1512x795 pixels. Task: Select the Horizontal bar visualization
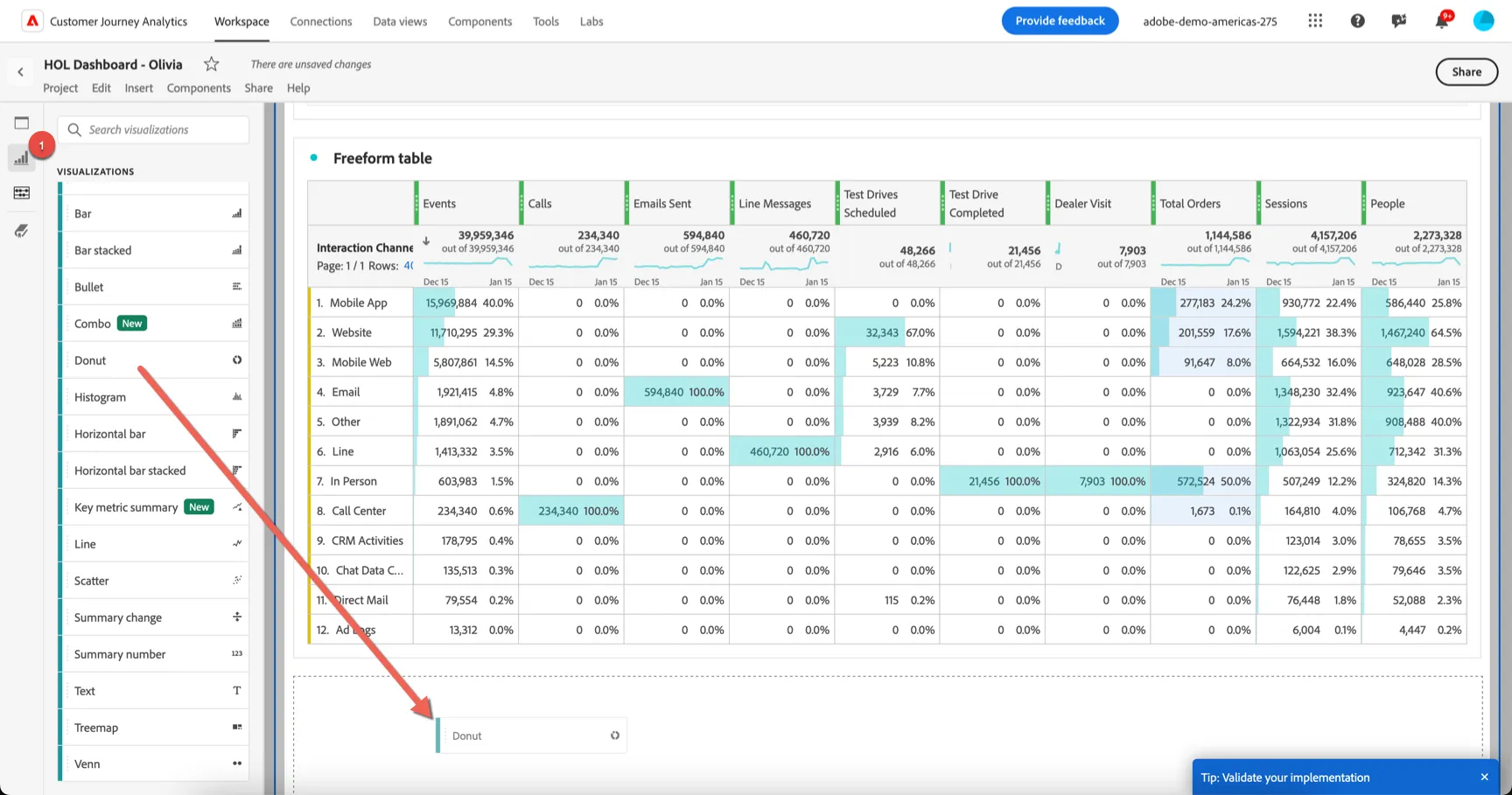[154, 434]
